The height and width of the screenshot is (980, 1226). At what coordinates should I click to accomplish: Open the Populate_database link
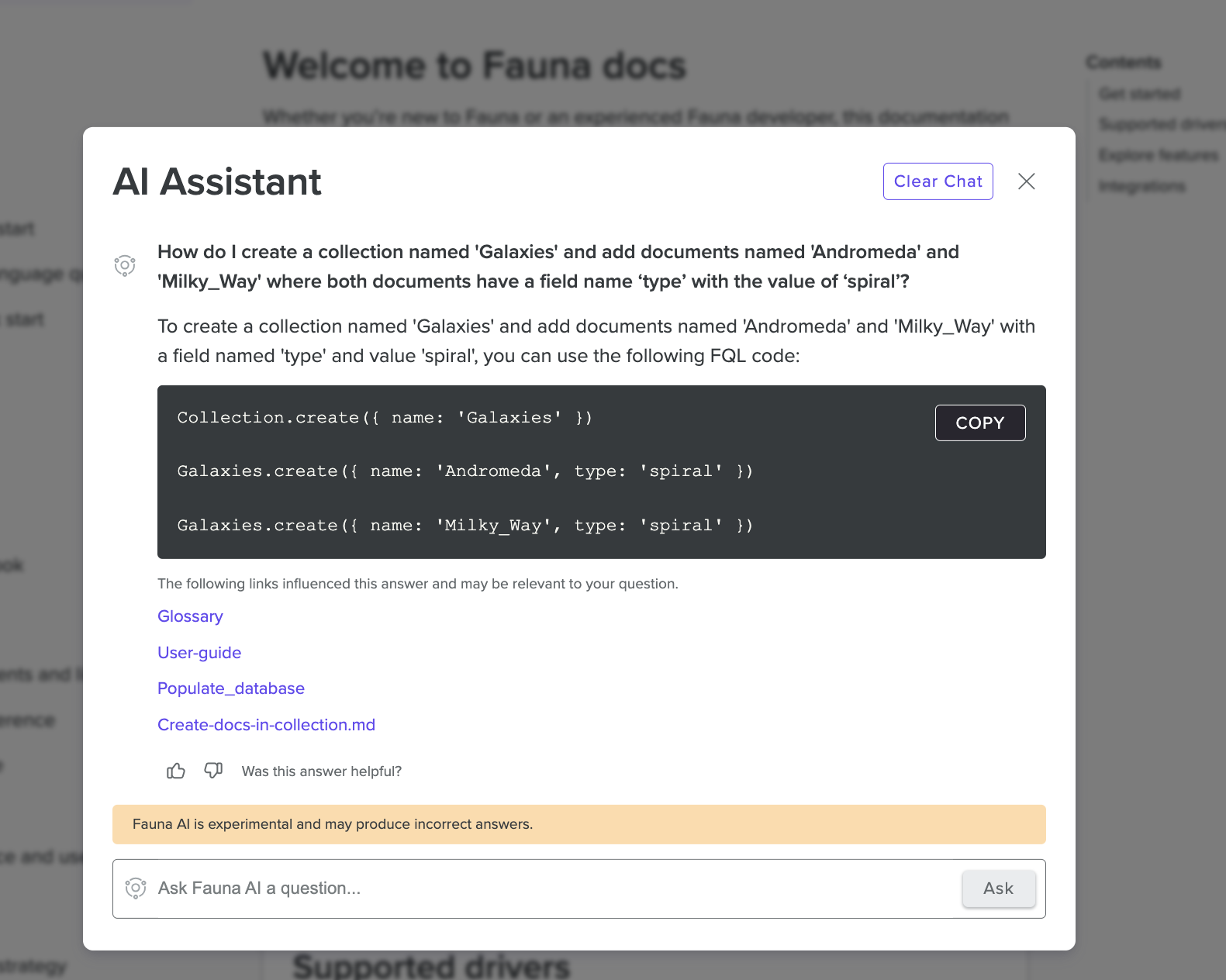[x=231, y=688]
